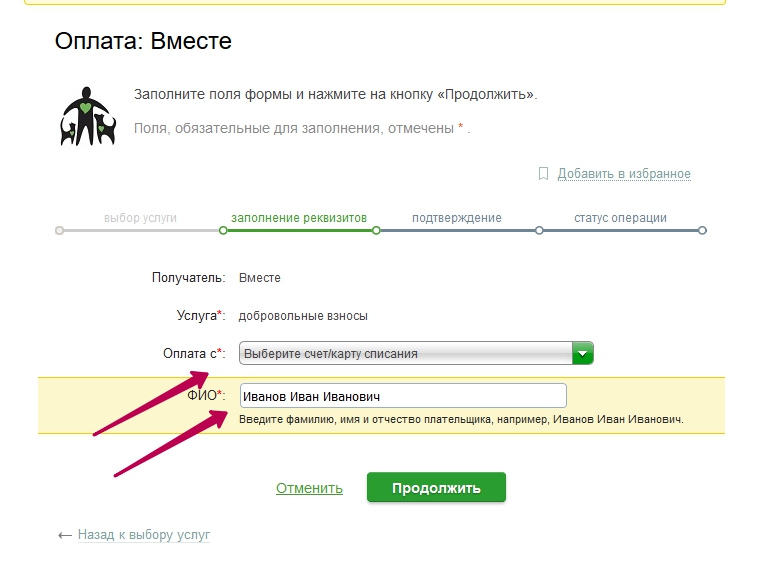The height and width of the screenshot is (584, 759).
Task: Select the статус операции step label
Action: coord(620,217)
